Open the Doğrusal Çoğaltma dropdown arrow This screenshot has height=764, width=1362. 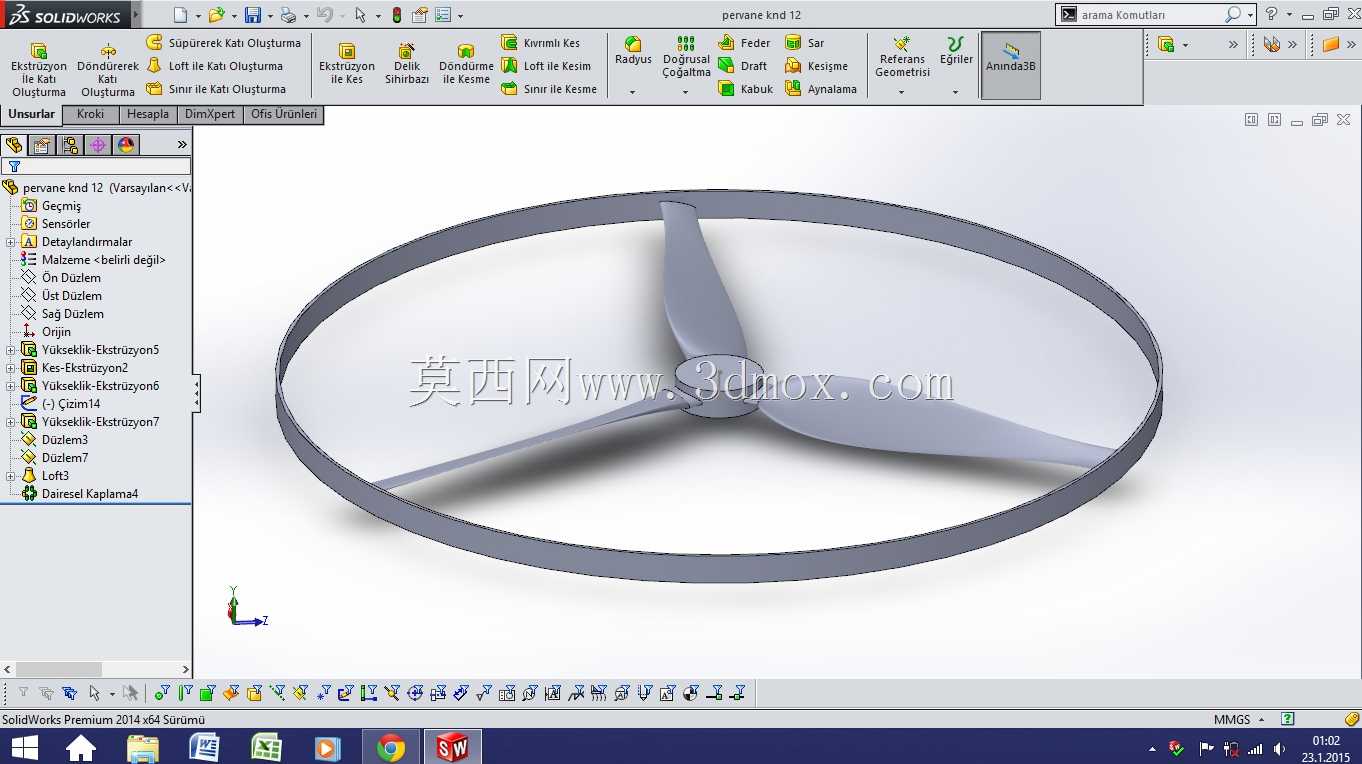[x=686, y=92]
